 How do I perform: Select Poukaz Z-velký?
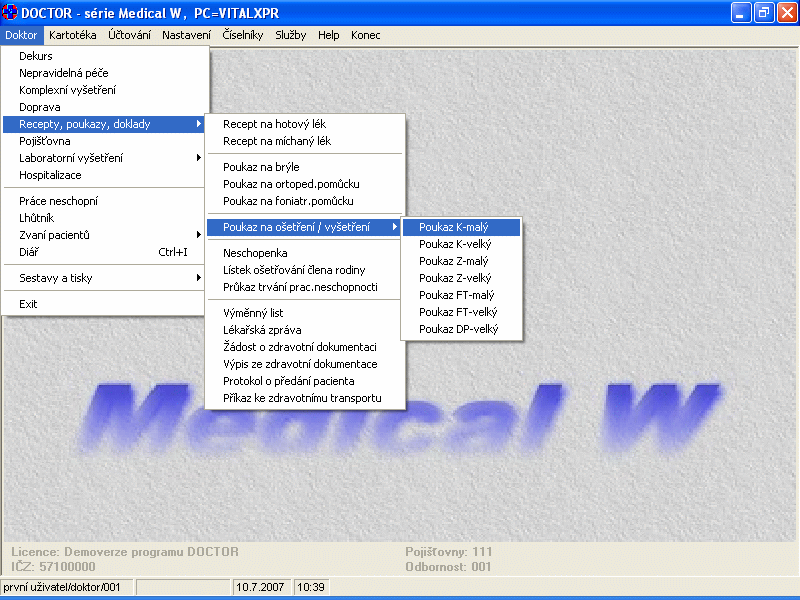point(461,278)
